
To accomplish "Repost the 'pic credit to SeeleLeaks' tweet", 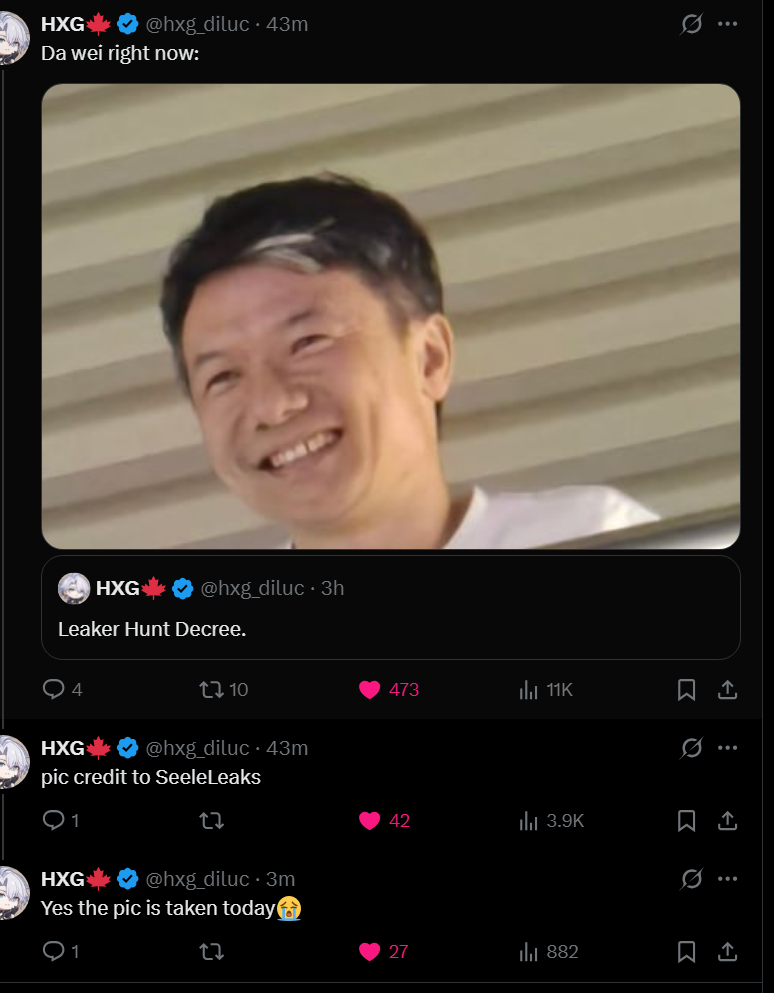I will pyautogui.click(x=212, y=821).
